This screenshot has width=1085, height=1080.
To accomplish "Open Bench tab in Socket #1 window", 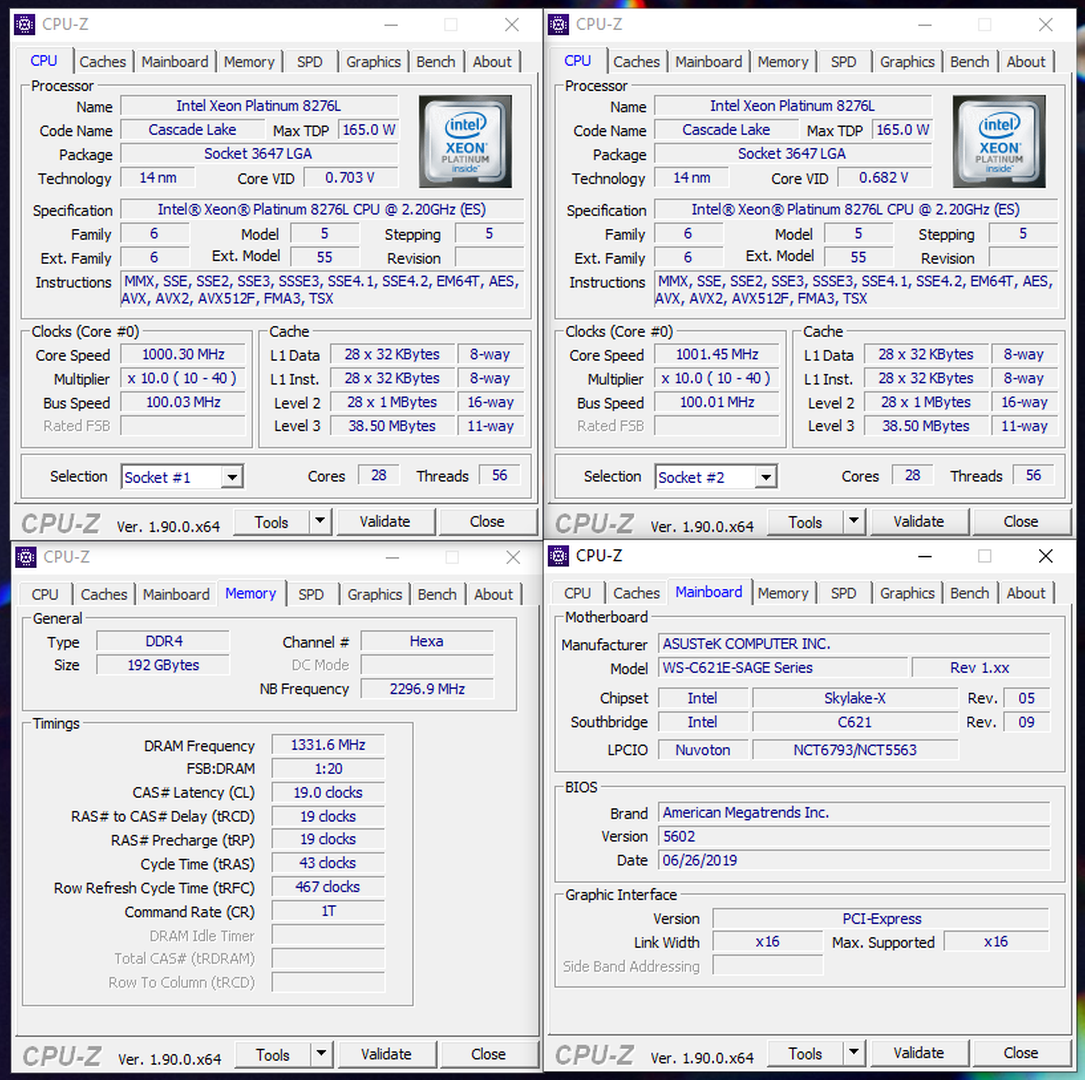I will tap(436, 62).
